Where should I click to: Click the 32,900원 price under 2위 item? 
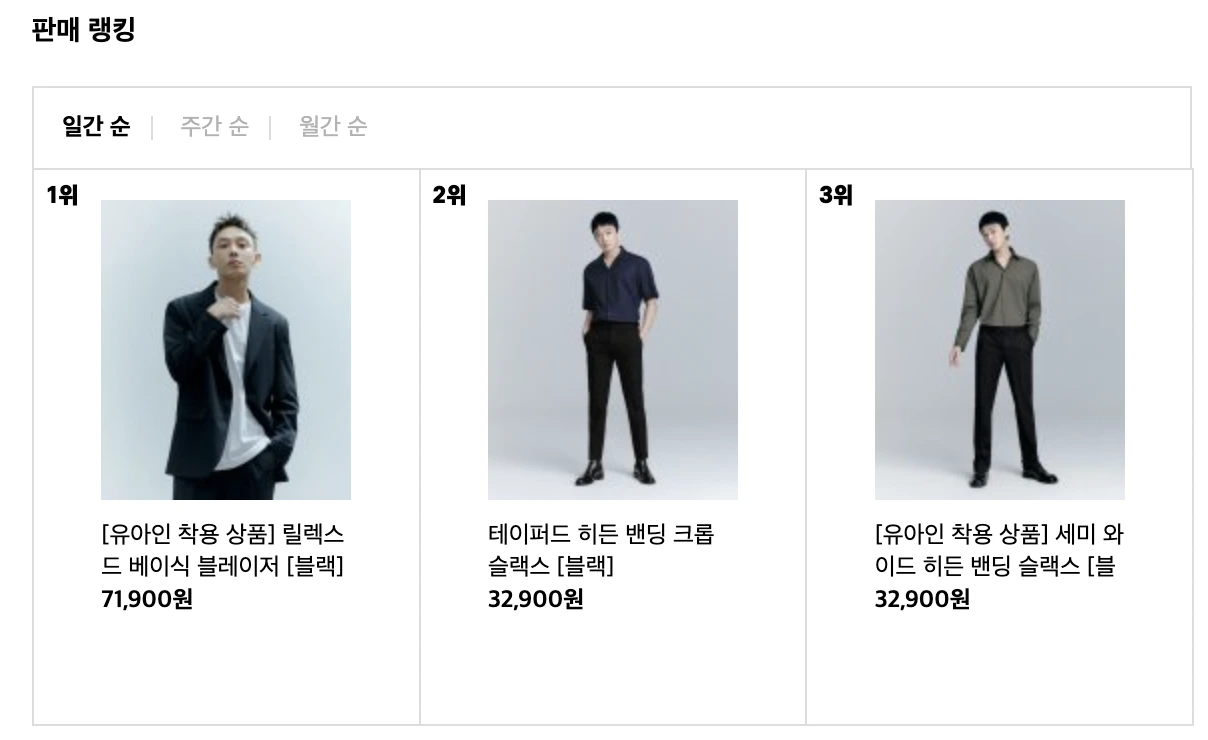pos(535,599)
